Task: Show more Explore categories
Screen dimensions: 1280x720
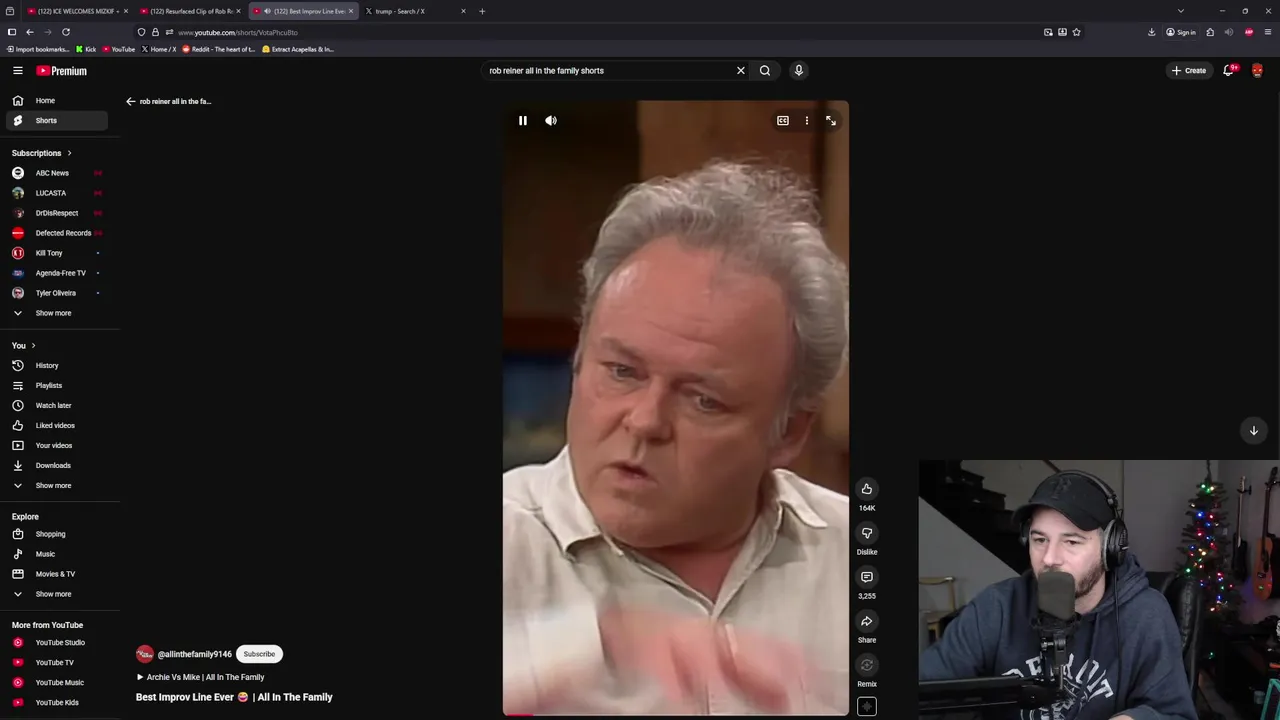Action: pyautogui.click(x=56, y=594)
